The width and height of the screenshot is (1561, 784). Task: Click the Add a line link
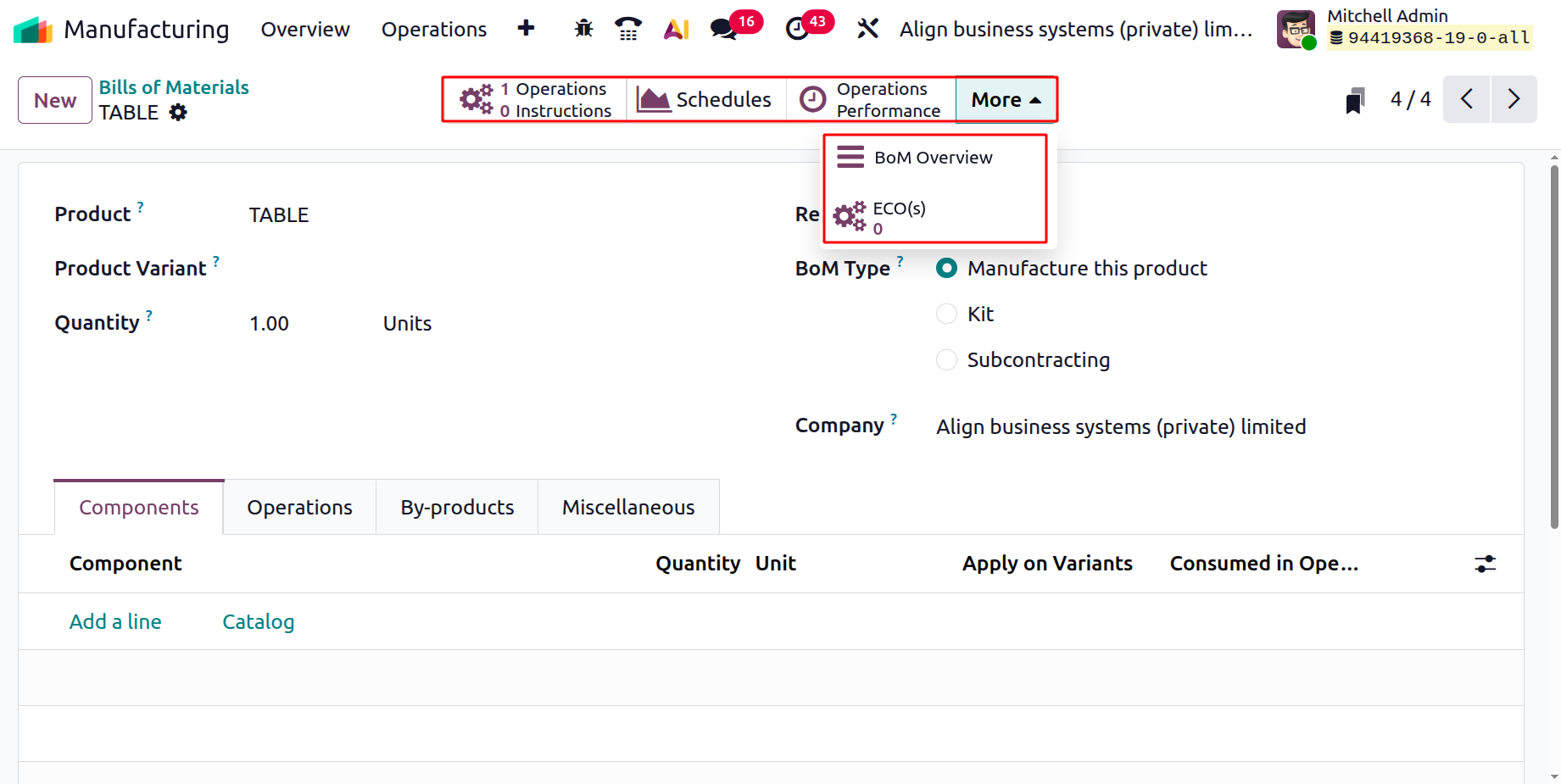[115, 622]
